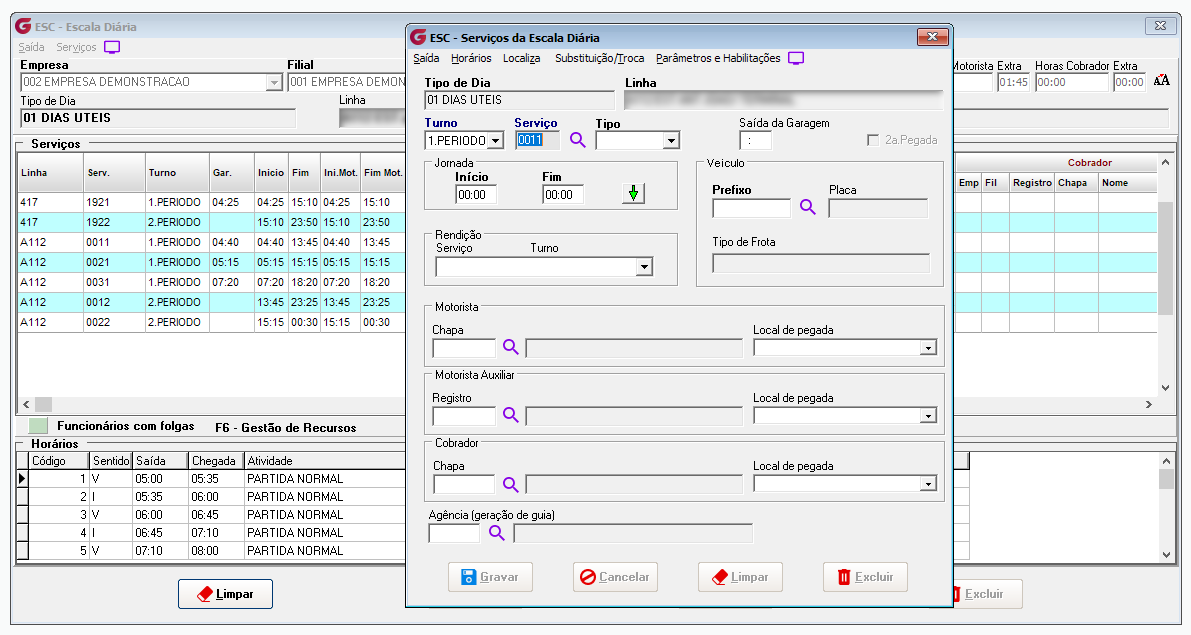Viewport: 1191px width, 635px height.
Task: Click the Registro column header under Cobrador
Action: pos(1032,183)
